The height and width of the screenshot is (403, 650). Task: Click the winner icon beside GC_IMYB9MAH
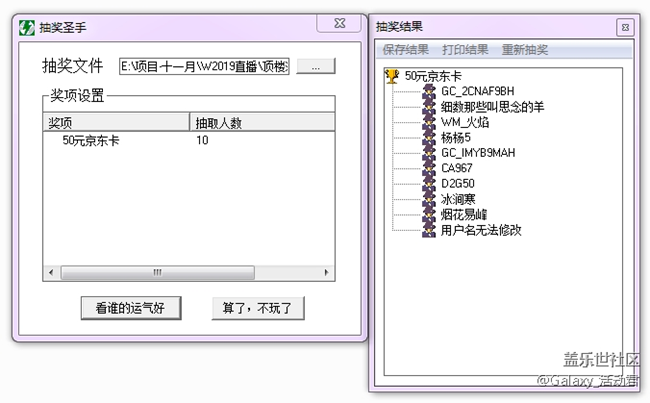click(429, 153)
